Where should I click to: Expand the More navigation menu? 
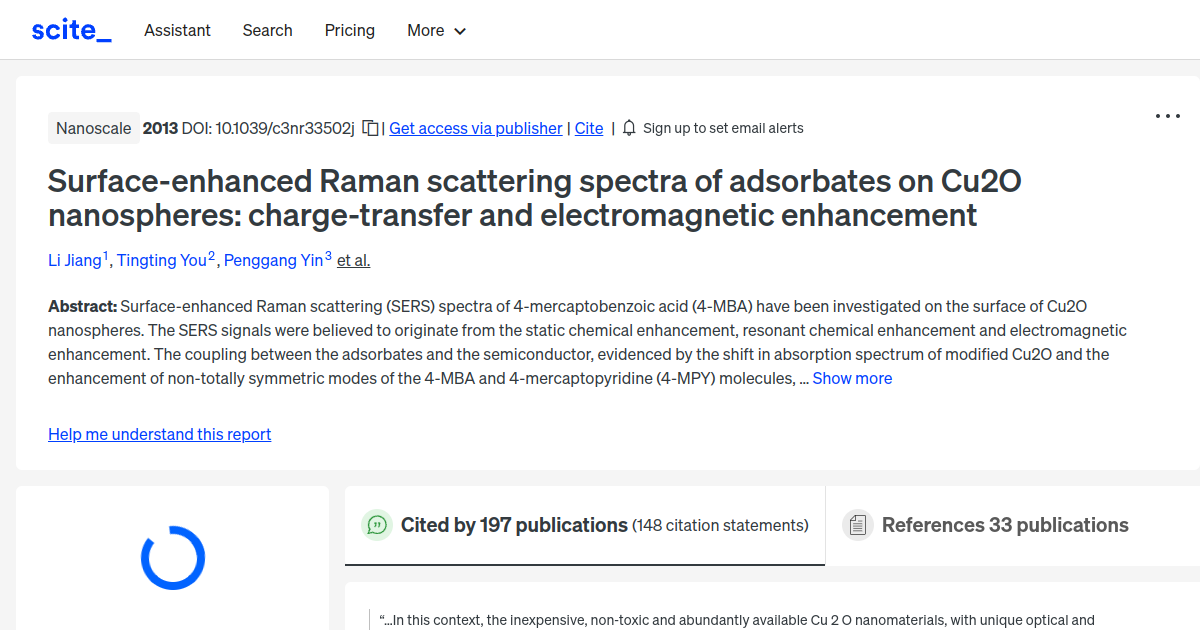click(436, 30)
